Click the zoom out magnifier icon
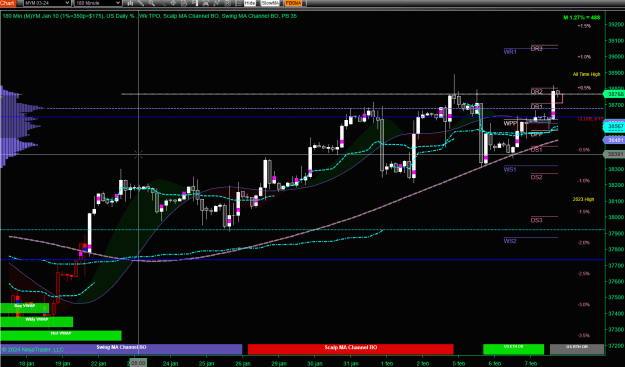Screen dimensions: 625x367 tap(163, 3)
